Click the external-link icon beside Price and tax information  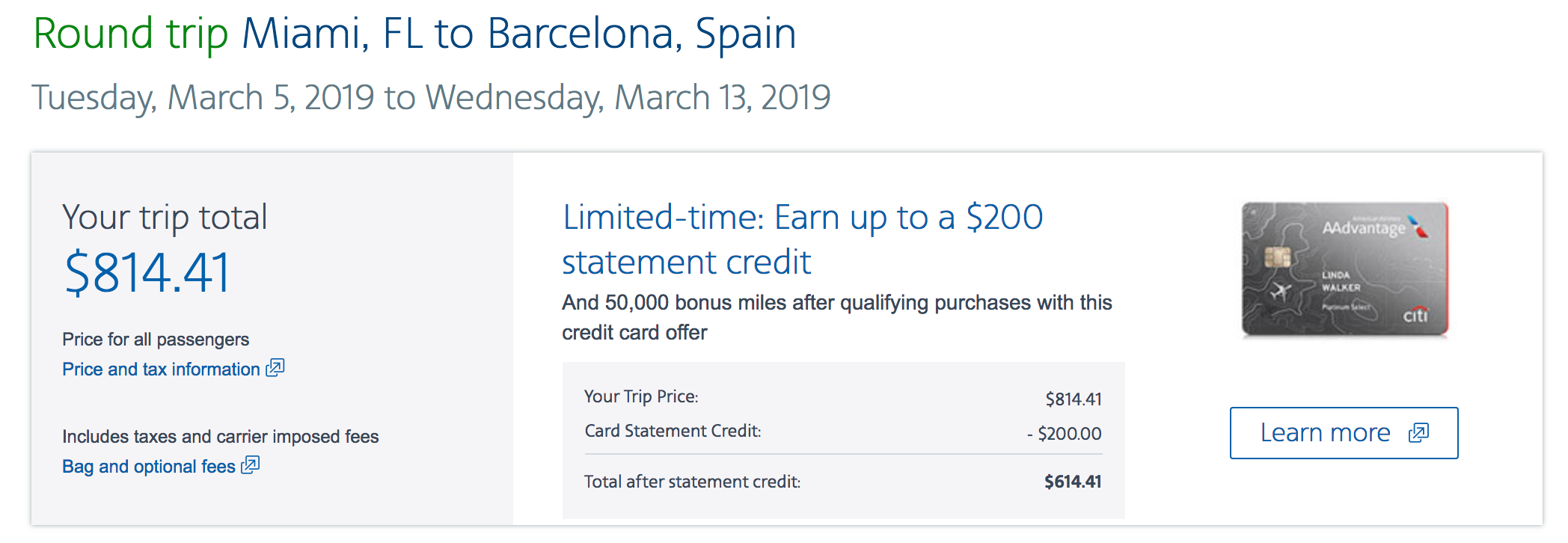(x=275, y=368)
